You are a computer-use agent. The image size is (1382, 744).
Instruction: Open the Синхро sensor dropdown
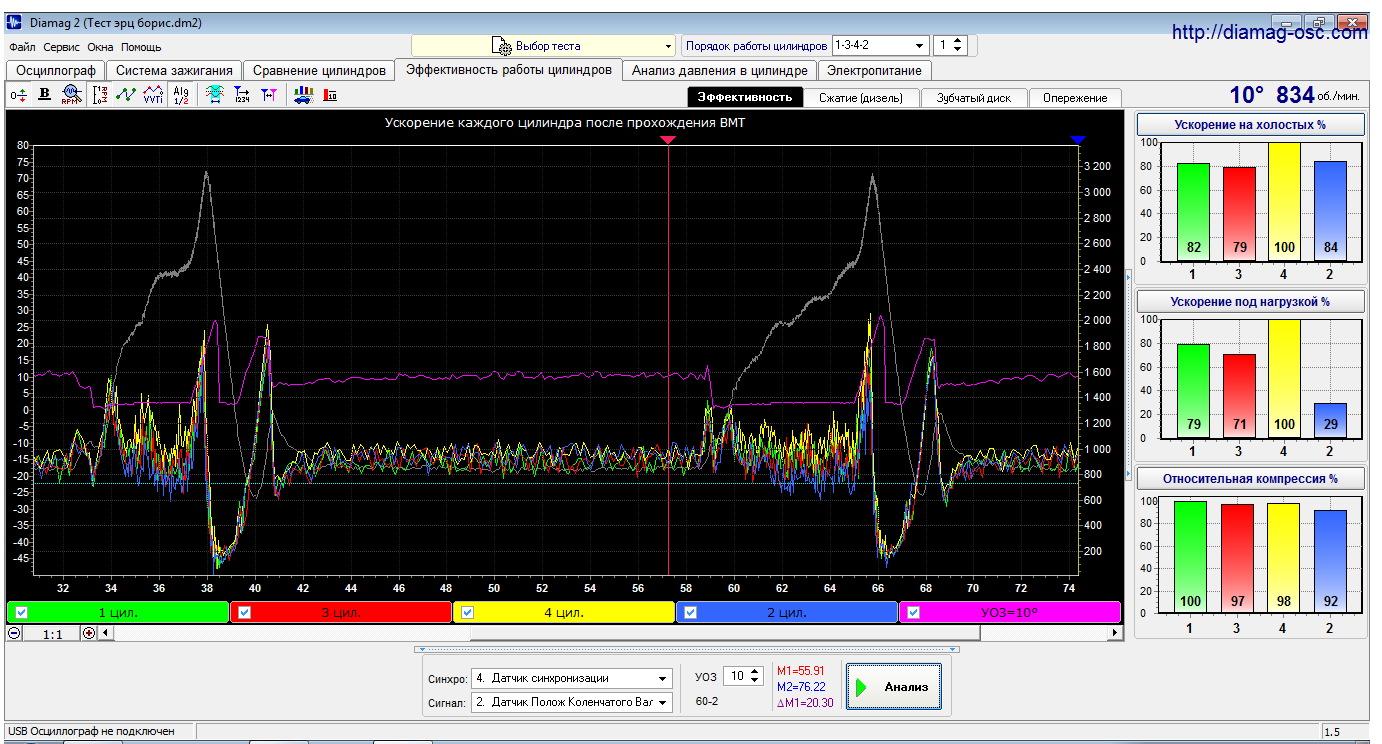pyautogui.click(x=572, y=678)
